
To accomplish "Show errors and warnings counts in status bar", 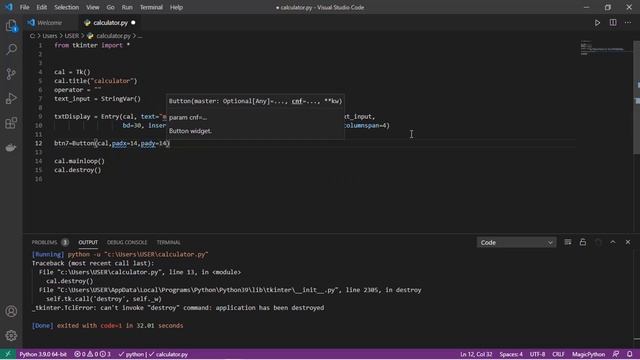I will click(x=92, y=354).
